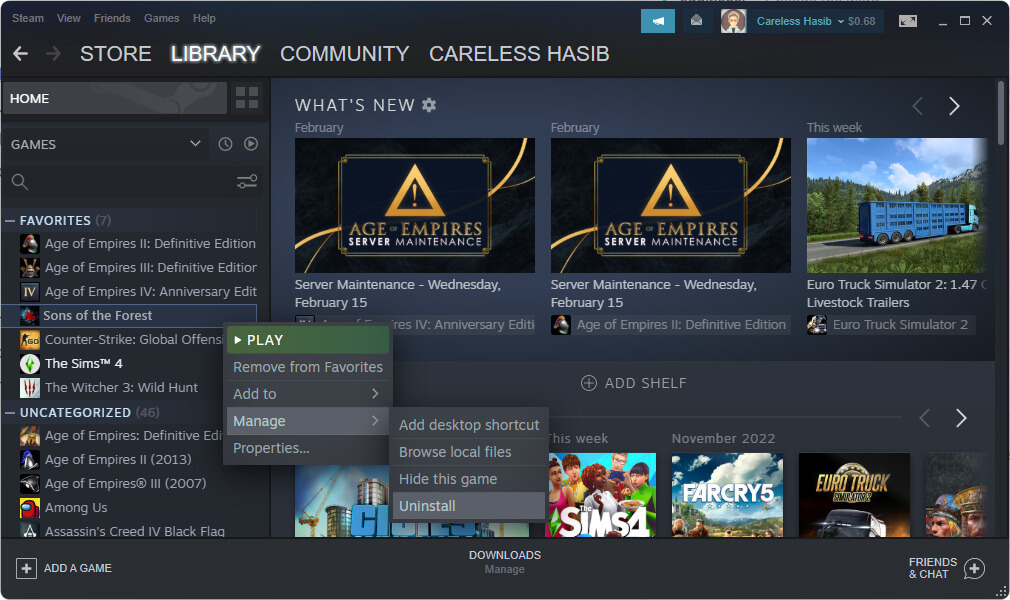Collapse the Uncategorized category
This screenshot has height=600, width=1010.
10,412
